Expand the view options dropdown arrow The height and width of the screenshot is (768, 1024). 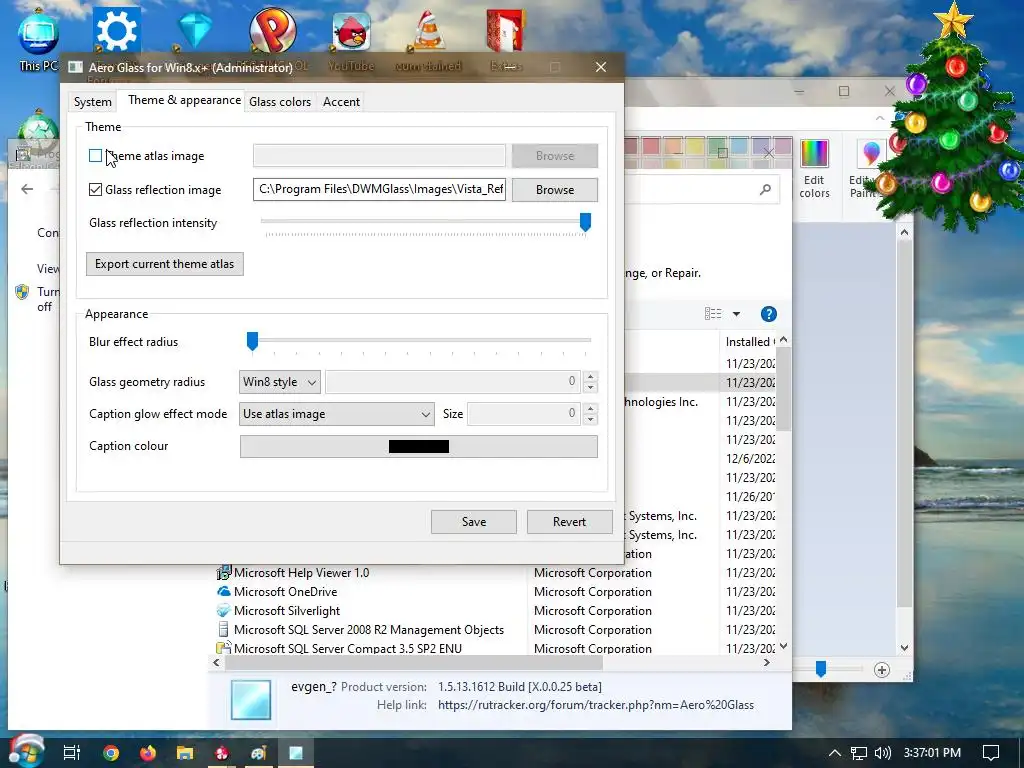[736, 314]
